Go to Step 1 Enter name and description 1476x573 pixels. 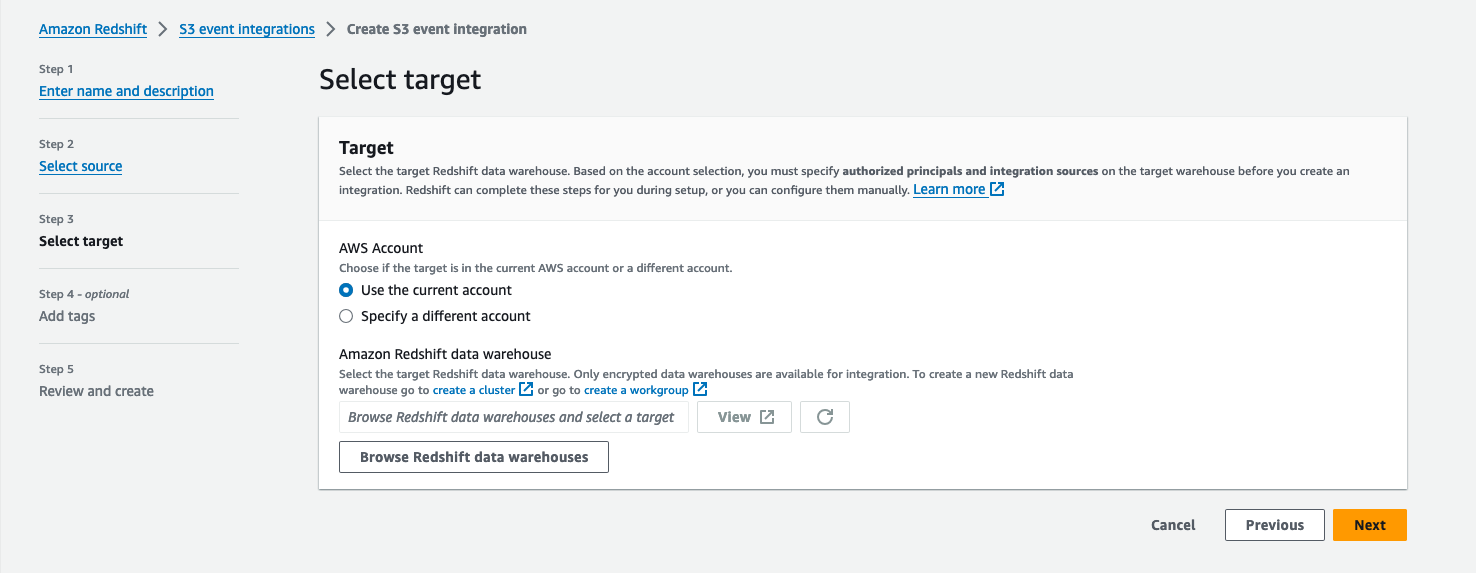(126, 91)
